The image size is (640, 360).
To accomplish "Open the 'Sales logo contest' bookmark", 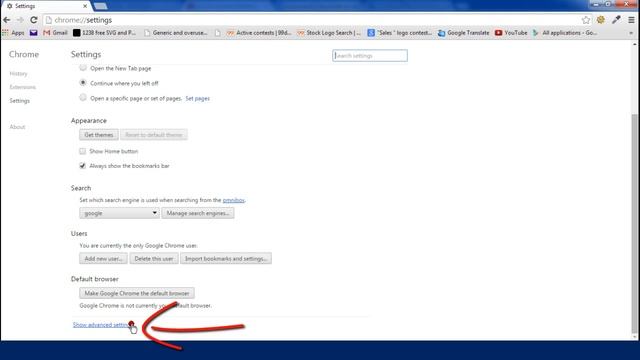I will pyautogui.click(x=400, y=33).
